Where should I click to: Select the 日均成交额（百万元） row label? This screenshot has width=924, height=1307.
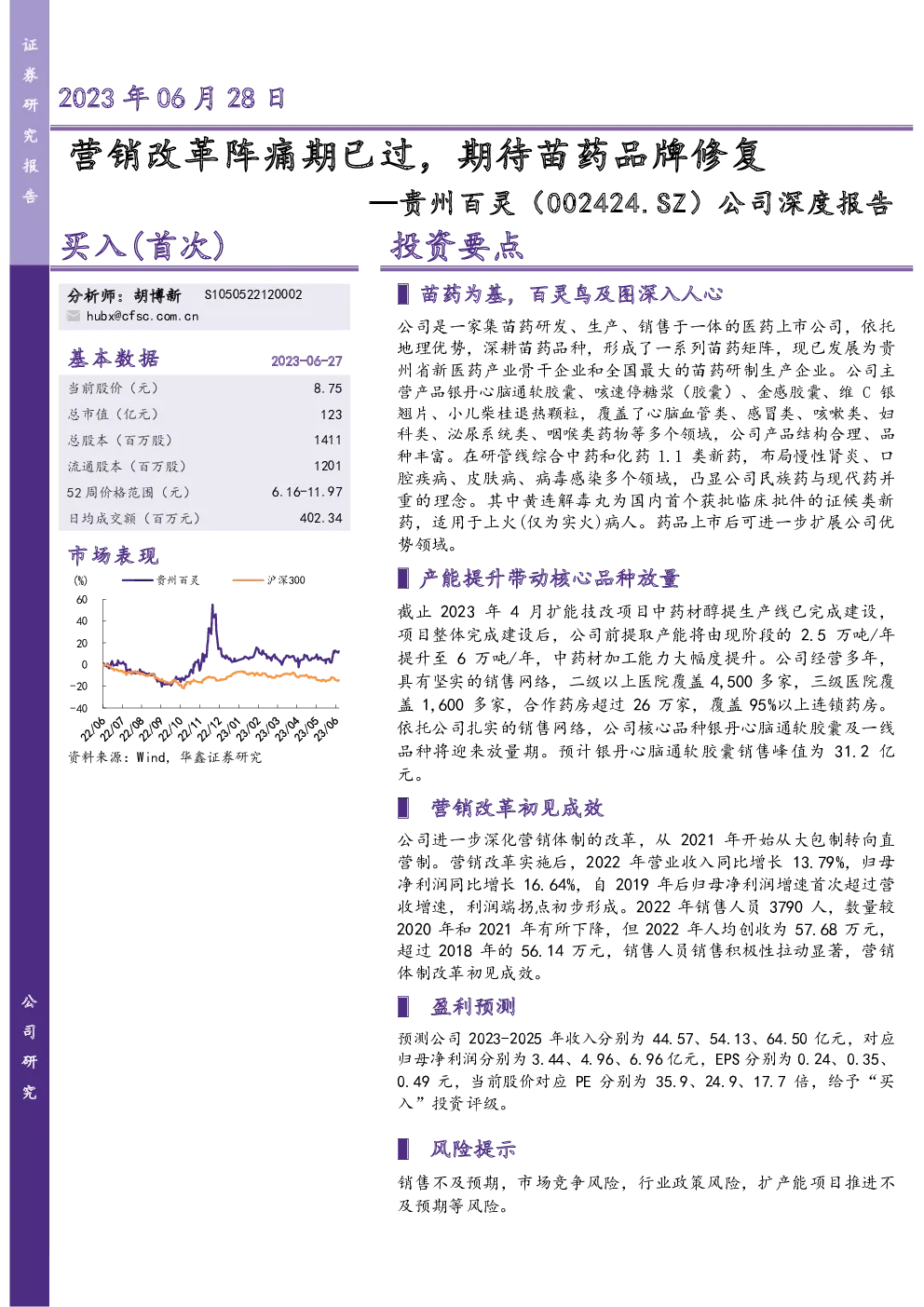coord(134,519)
